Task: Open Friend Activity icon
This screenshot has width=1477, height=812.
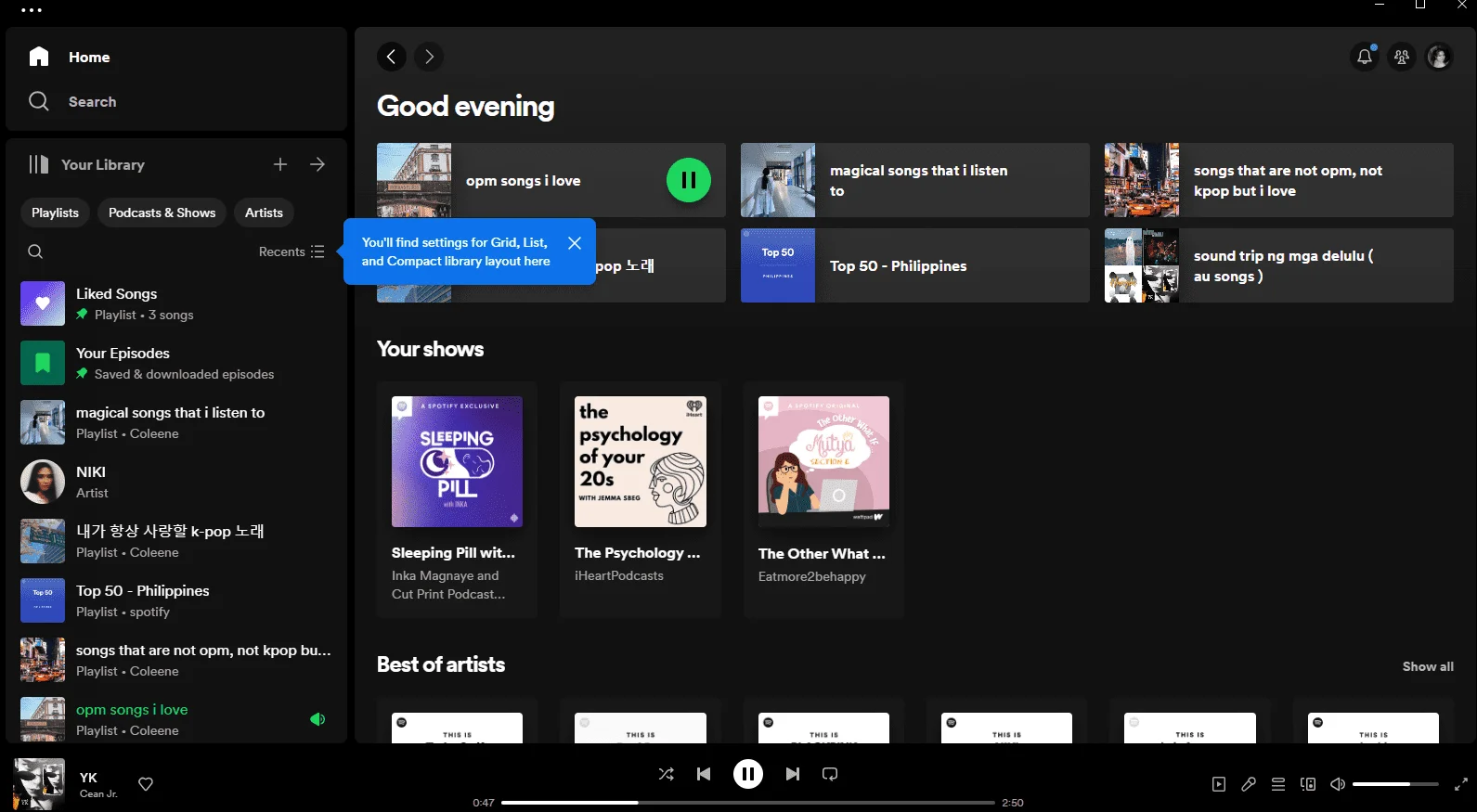Action: [x=1402, y=57]
